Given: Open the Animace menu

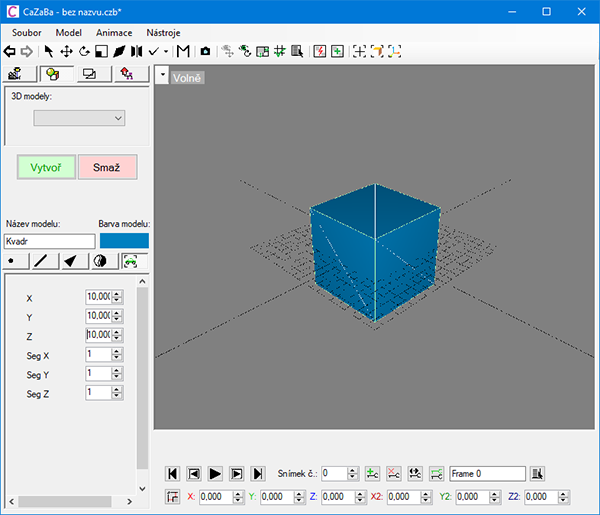Looking at the screenshot, I should pos(114,32).
